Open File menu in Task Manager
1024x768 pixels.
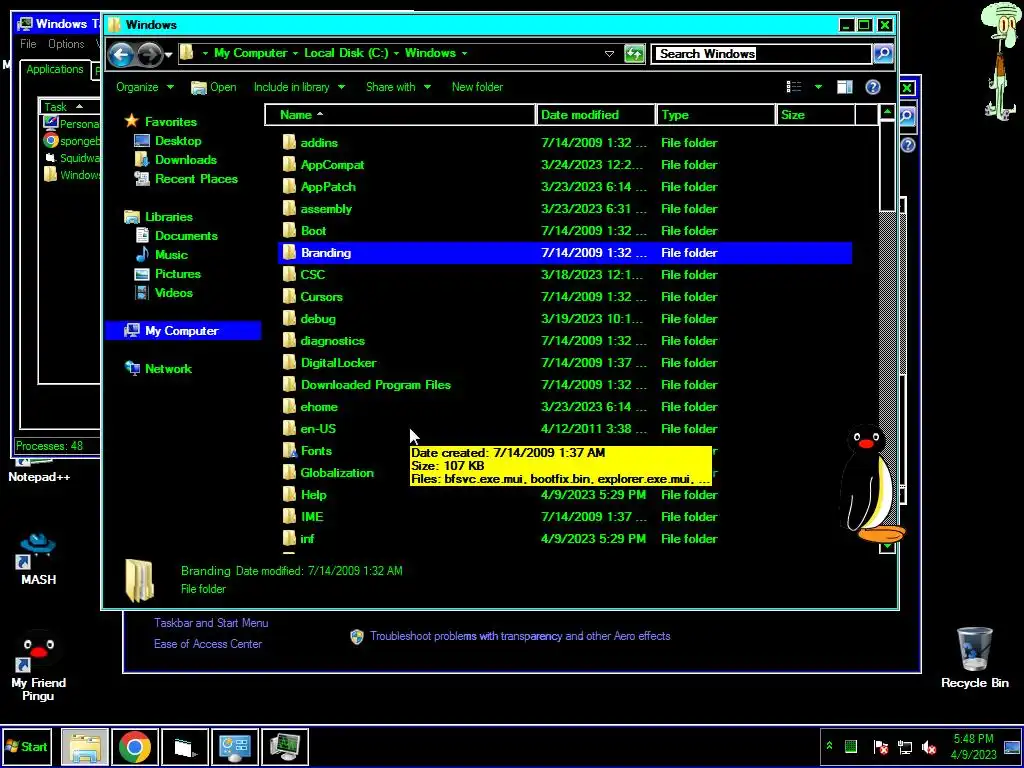tap(28, 44)
